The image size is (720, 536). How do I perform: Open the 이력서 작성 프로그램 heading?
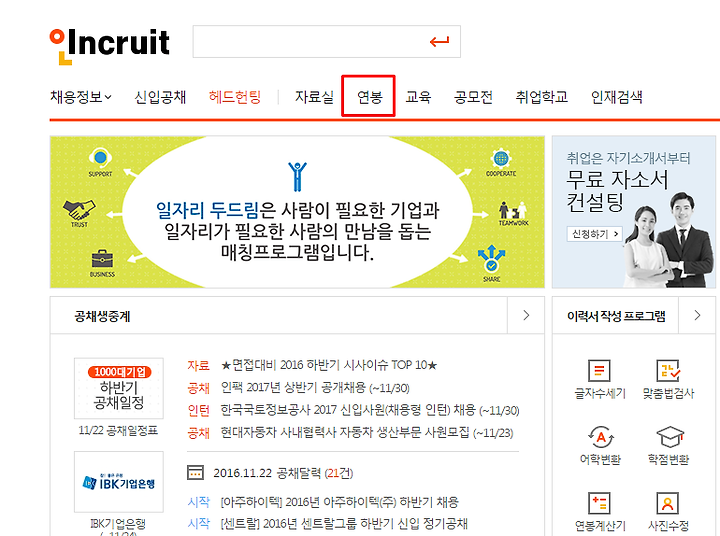tap(616, 316)
